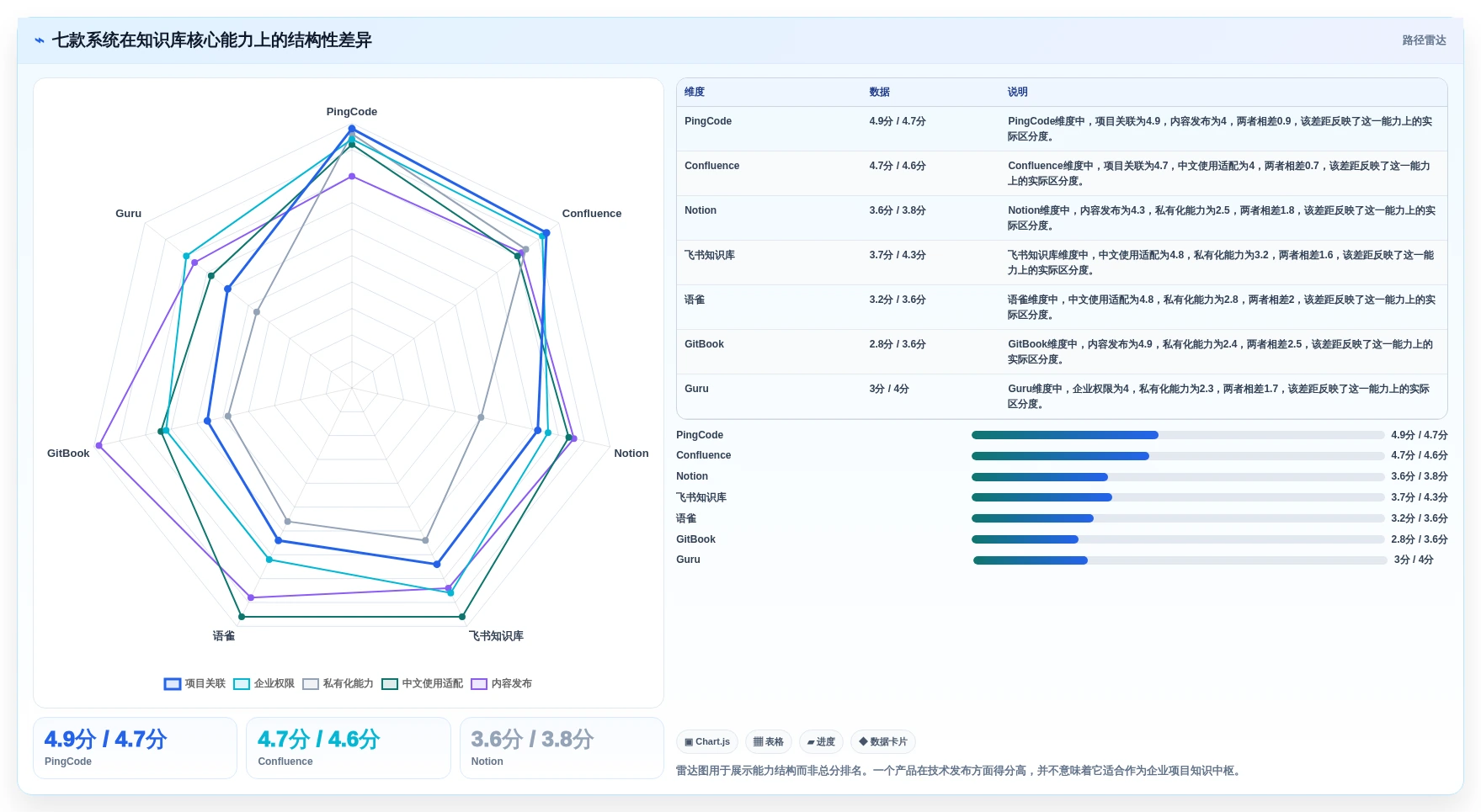The width and height of the screenshot is (1481, 812).
Task: Click the progress value 2.8分 / 3.6分
Action: (x=1419, y=539)
